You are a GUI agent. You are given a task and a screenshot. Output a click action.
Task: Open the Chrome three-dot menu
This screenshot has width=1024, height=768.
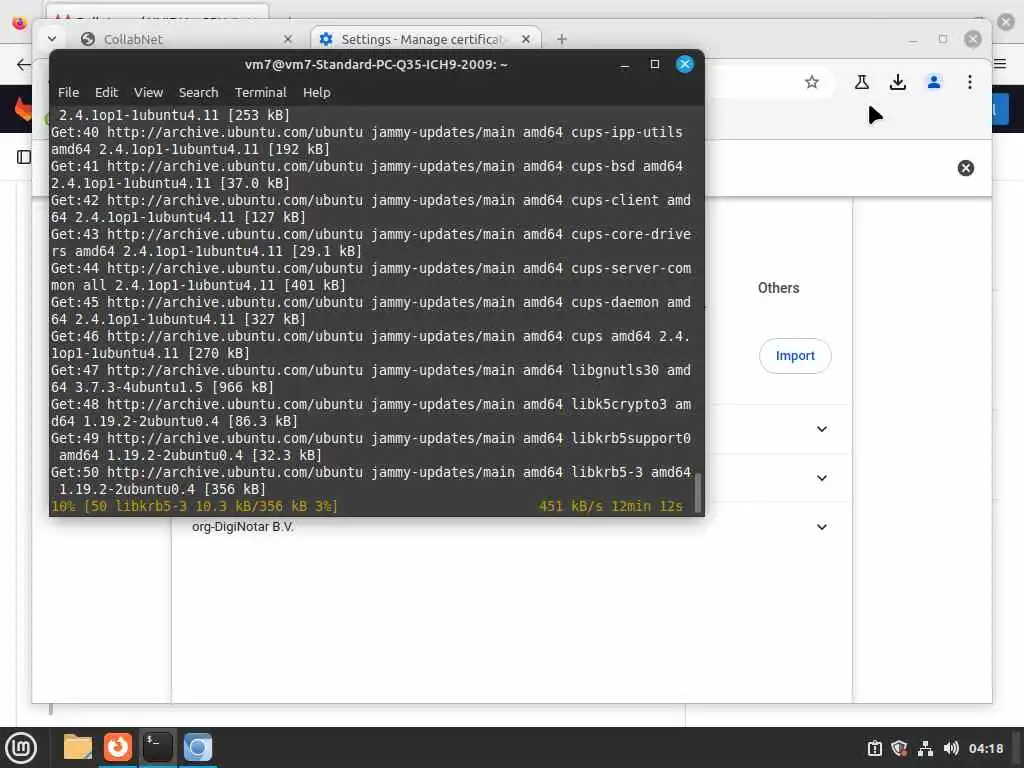point(970,82)
